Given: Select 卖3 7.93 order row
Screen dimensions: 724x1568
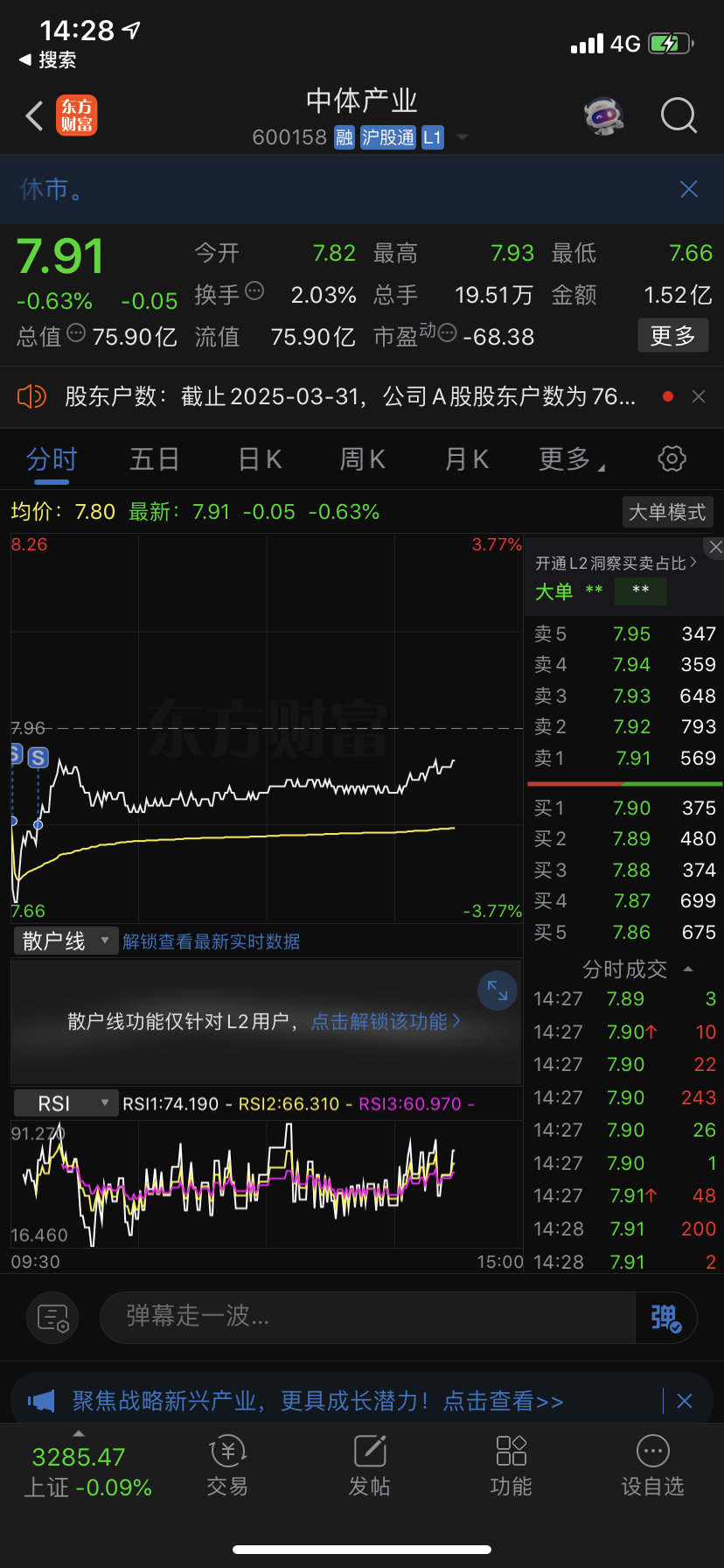Looking at the screenshot, I should (624, 696).
